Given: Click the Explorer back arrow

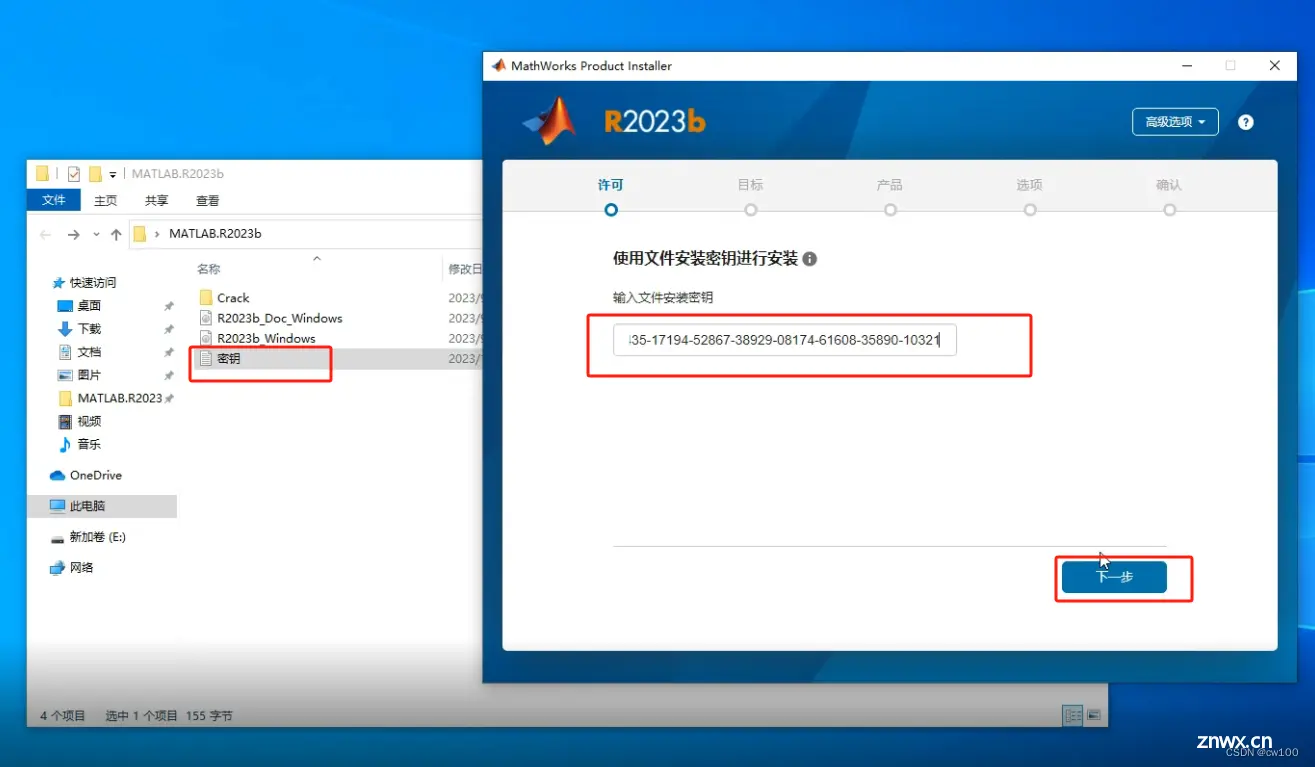Looking at the screenshot, I should pos(45,234).
